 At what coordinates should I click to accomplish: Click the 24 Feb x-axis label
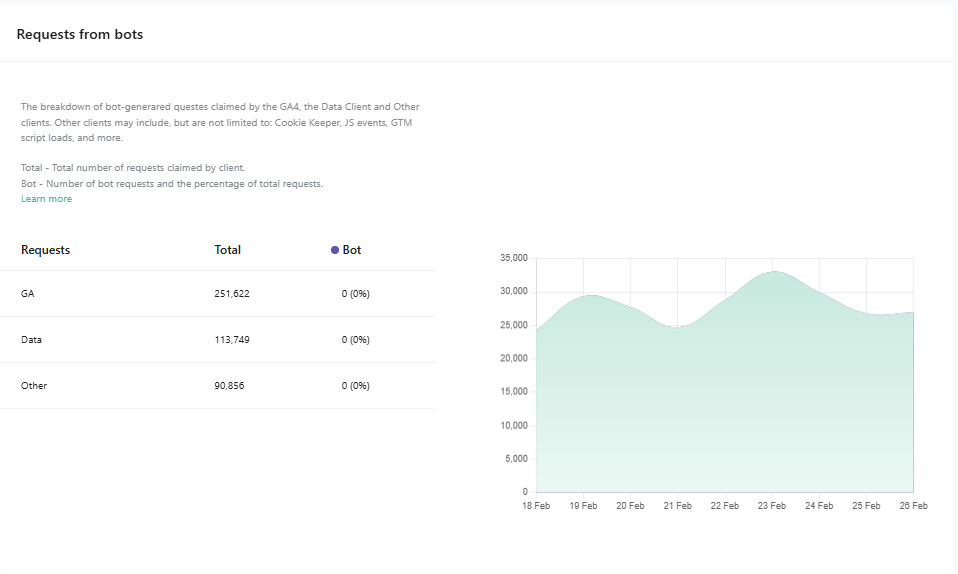(x=819, y=506)
